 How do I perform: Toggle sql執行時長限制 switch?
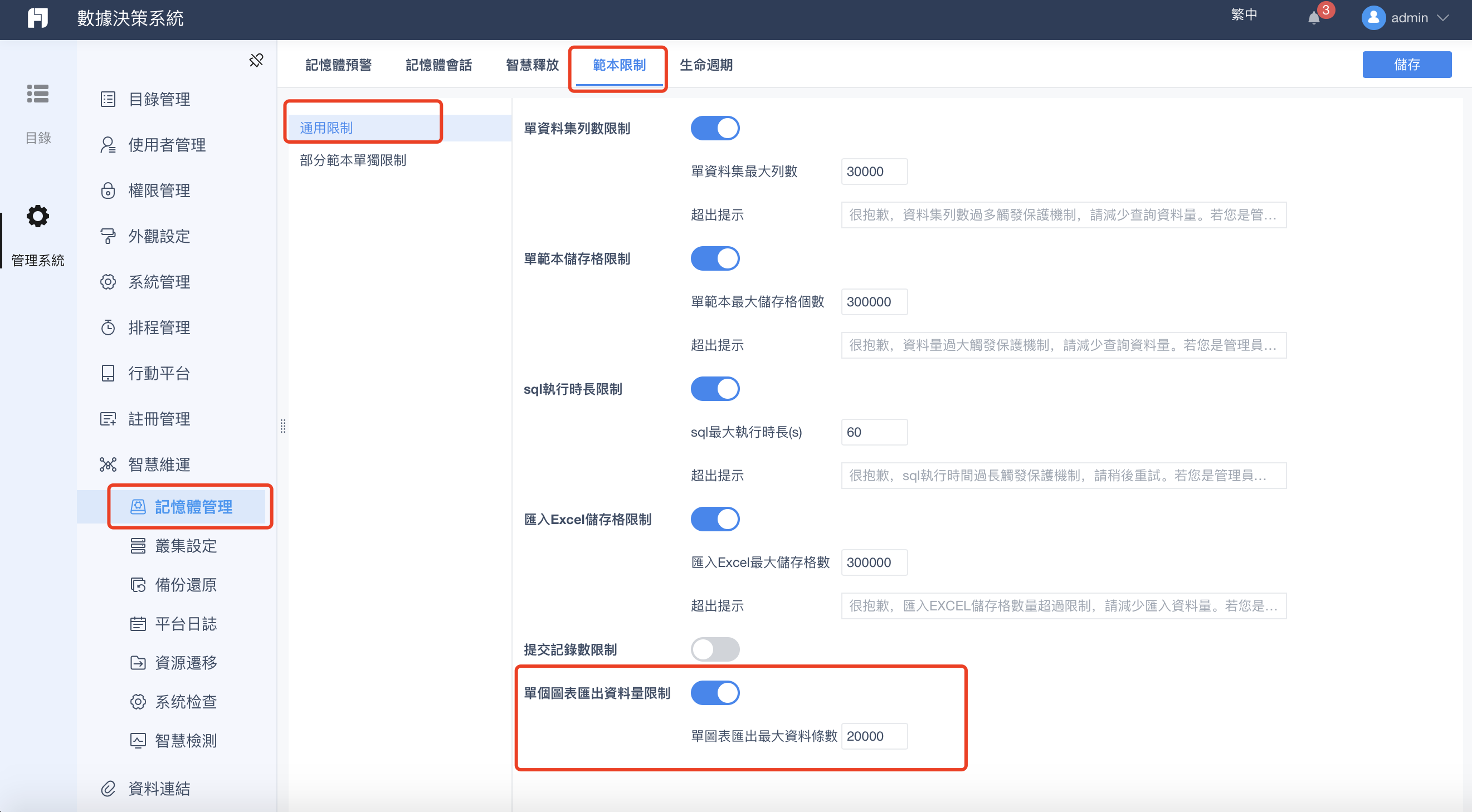[715, 389]
